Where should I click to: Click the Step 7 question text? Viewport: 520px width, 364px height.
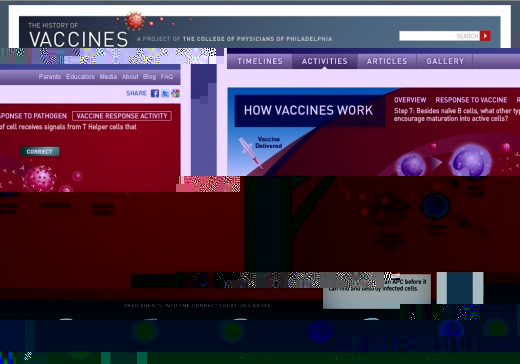[x=457, y=115]
